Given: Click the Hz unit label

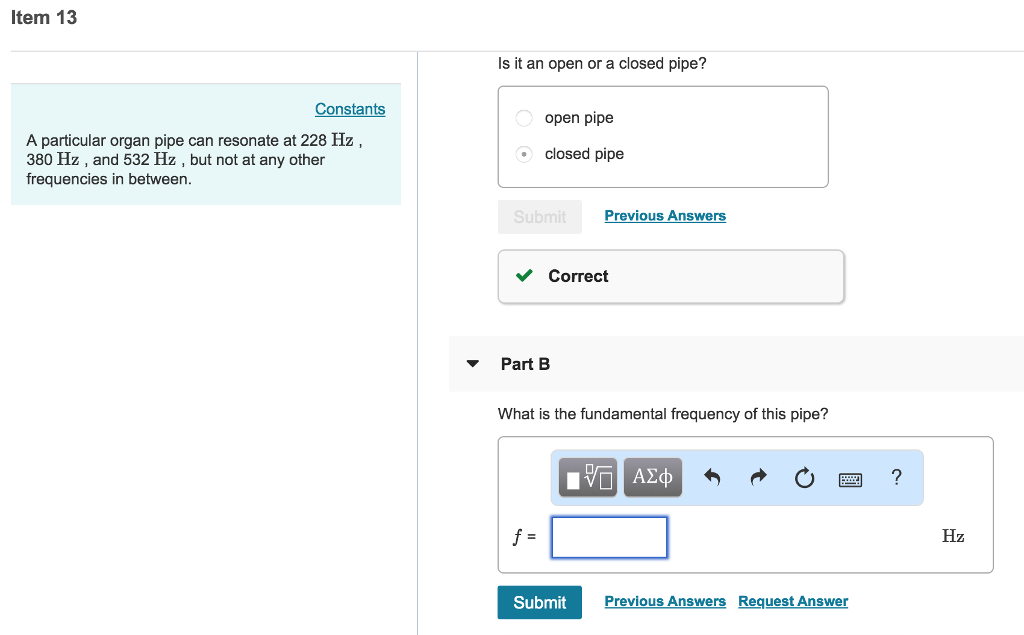Looking at the screenshot, I should coord(953,536).
